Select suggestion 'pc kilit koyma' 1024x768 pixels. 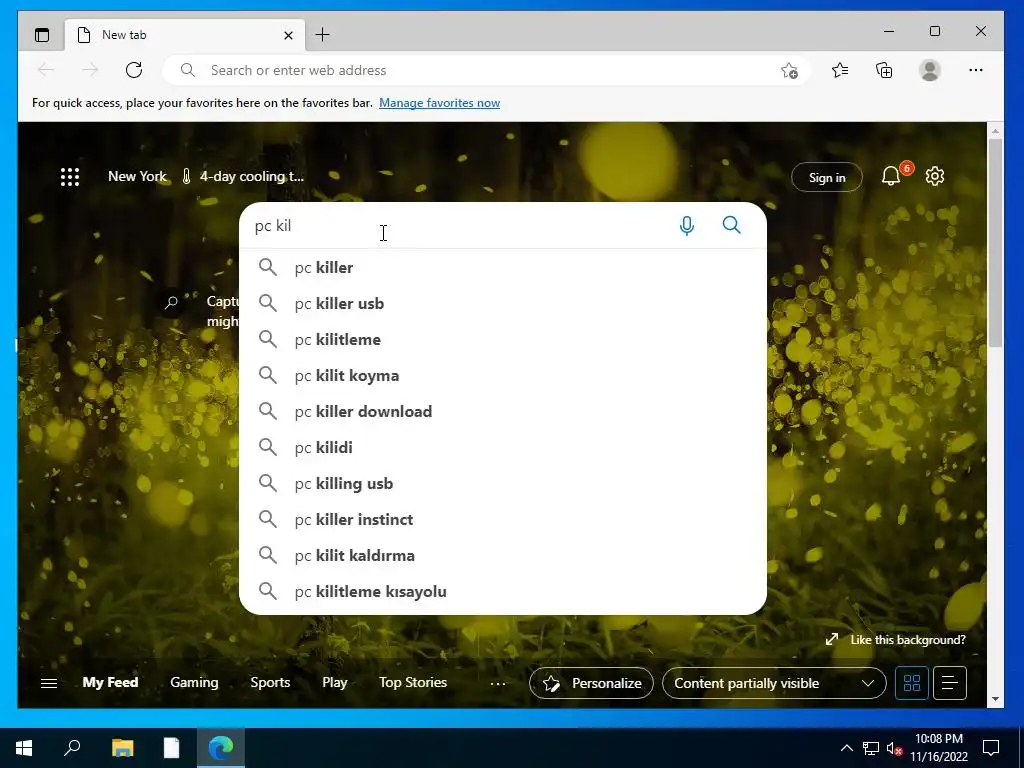[503, 375]
